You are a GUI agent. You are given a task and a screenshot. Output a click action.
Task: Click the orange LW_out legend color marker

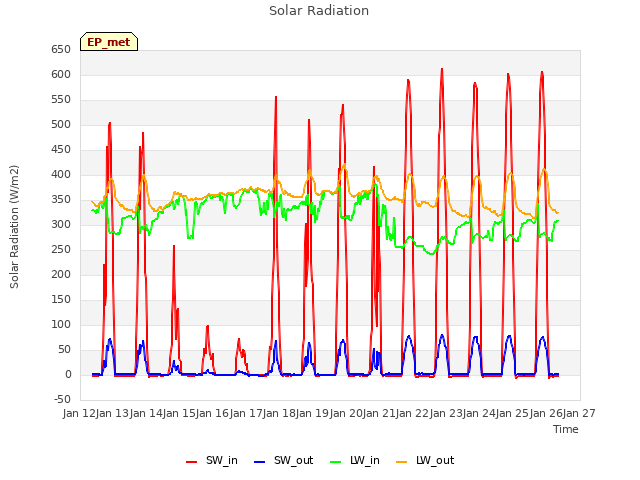pyautogui.click(x=402, y=462)
